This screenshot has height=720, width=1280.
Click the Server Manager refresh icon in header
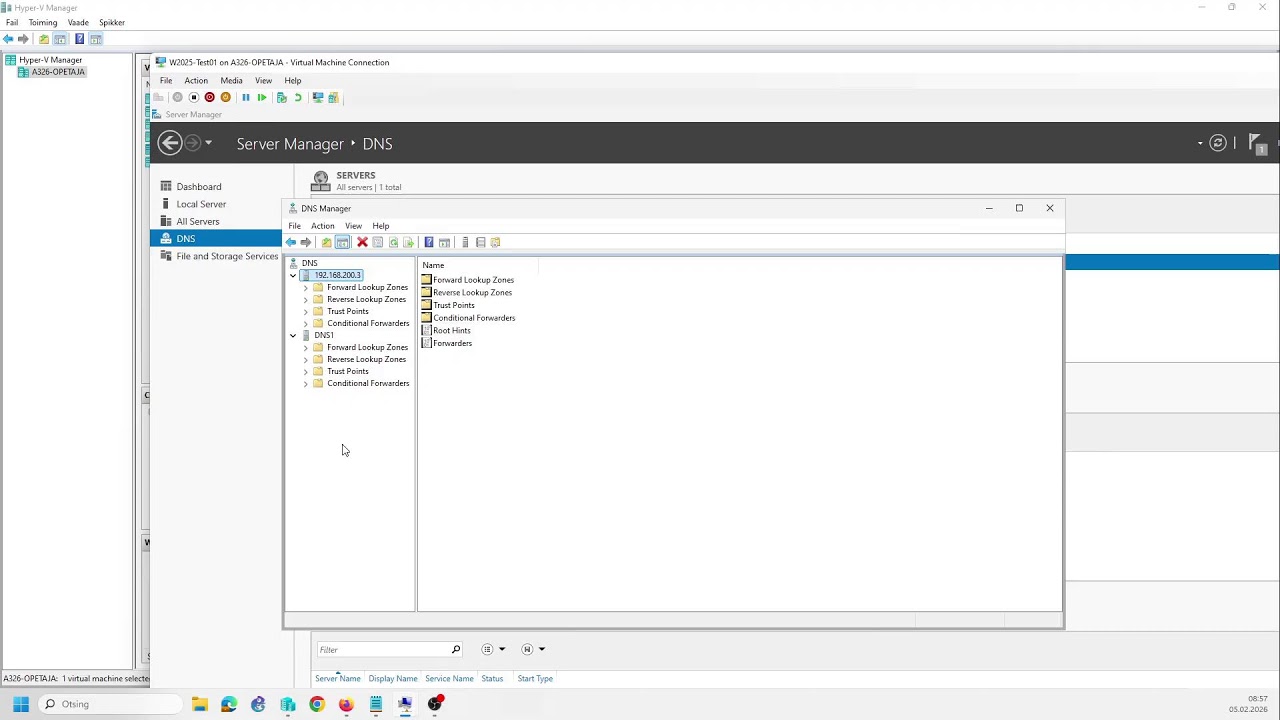pyautogui.click(x=1218, y=143)
